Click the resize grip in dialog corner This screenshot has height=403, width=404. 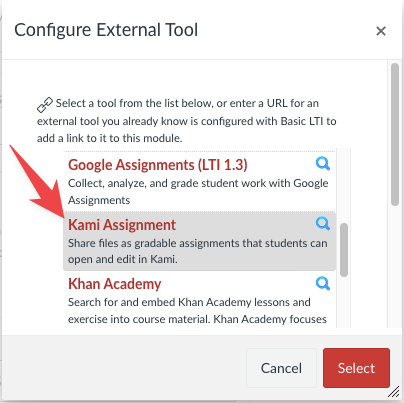[x=394, y=392]
